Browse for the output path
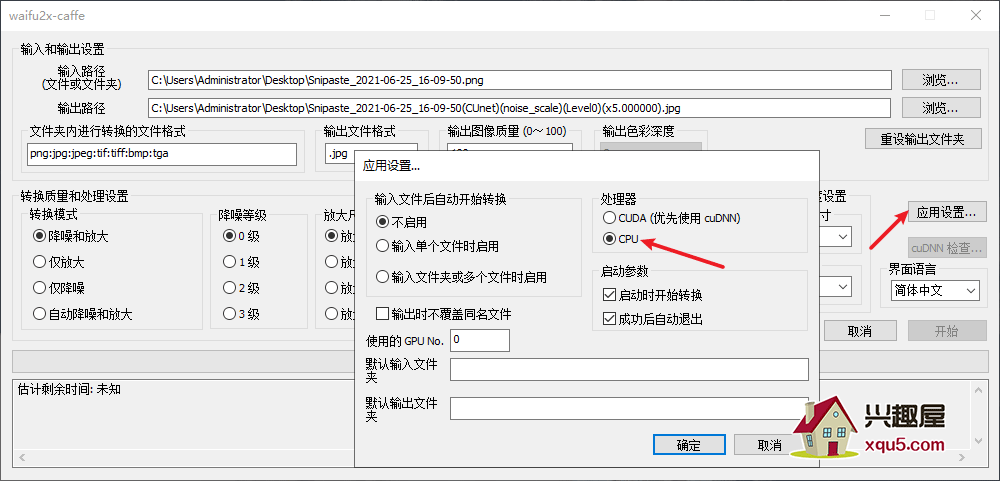This screenshot has height=481, width=1000. point(941,108)
